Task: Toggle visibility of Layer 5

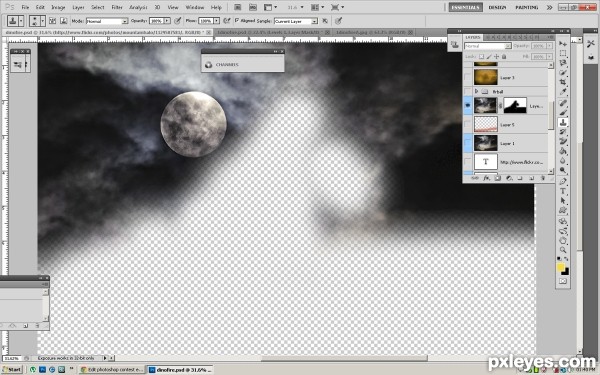Action: coord(468,124)
